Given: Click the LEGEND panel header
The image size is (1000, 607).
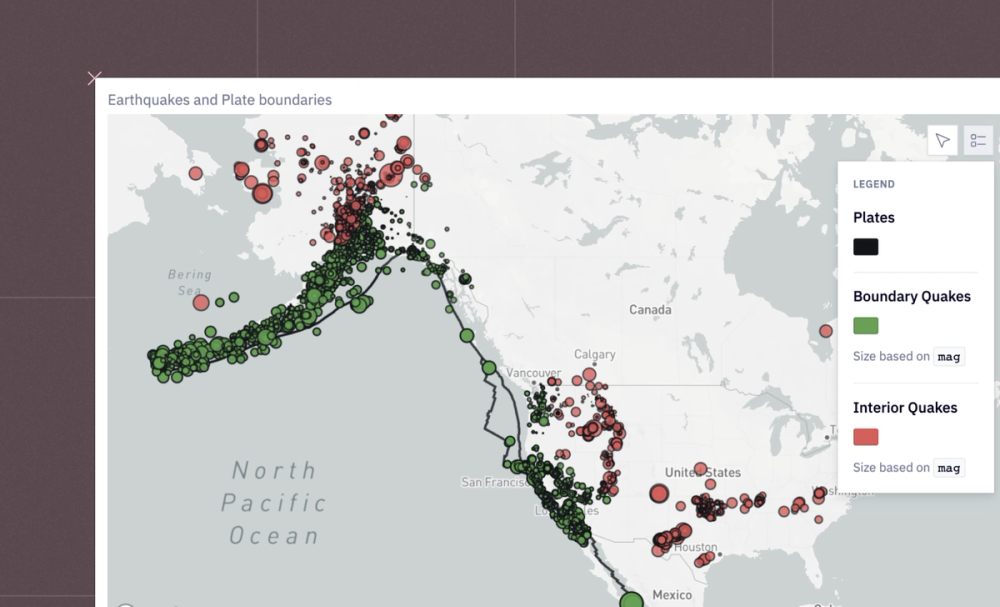Looking at the screenshot, I should [x=873, y=183].
